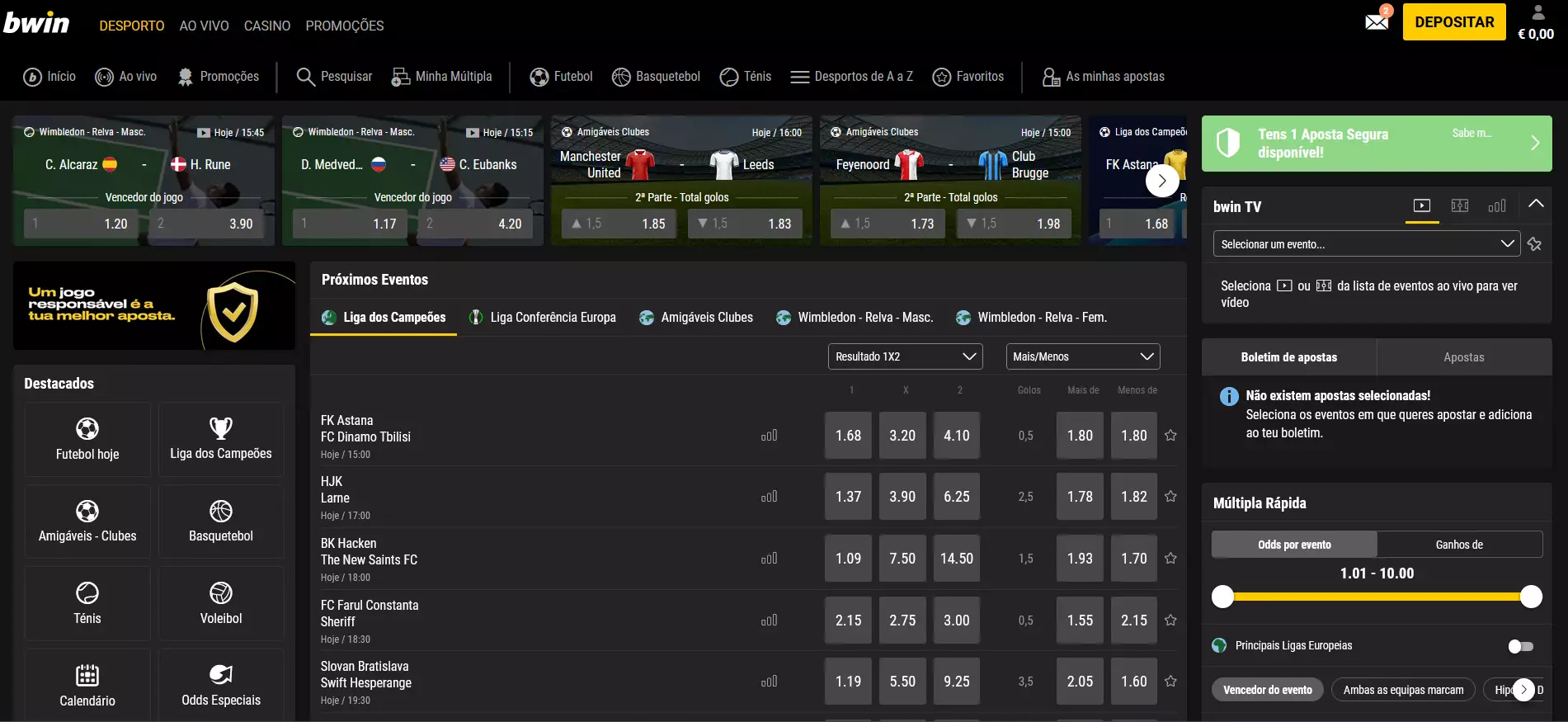Go to Início home

coord(49,77)
